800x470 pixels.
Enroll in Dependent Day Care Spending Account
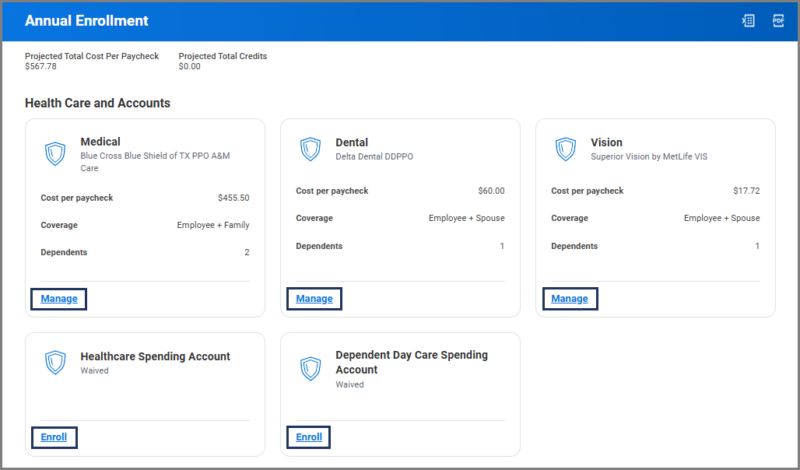309,437
